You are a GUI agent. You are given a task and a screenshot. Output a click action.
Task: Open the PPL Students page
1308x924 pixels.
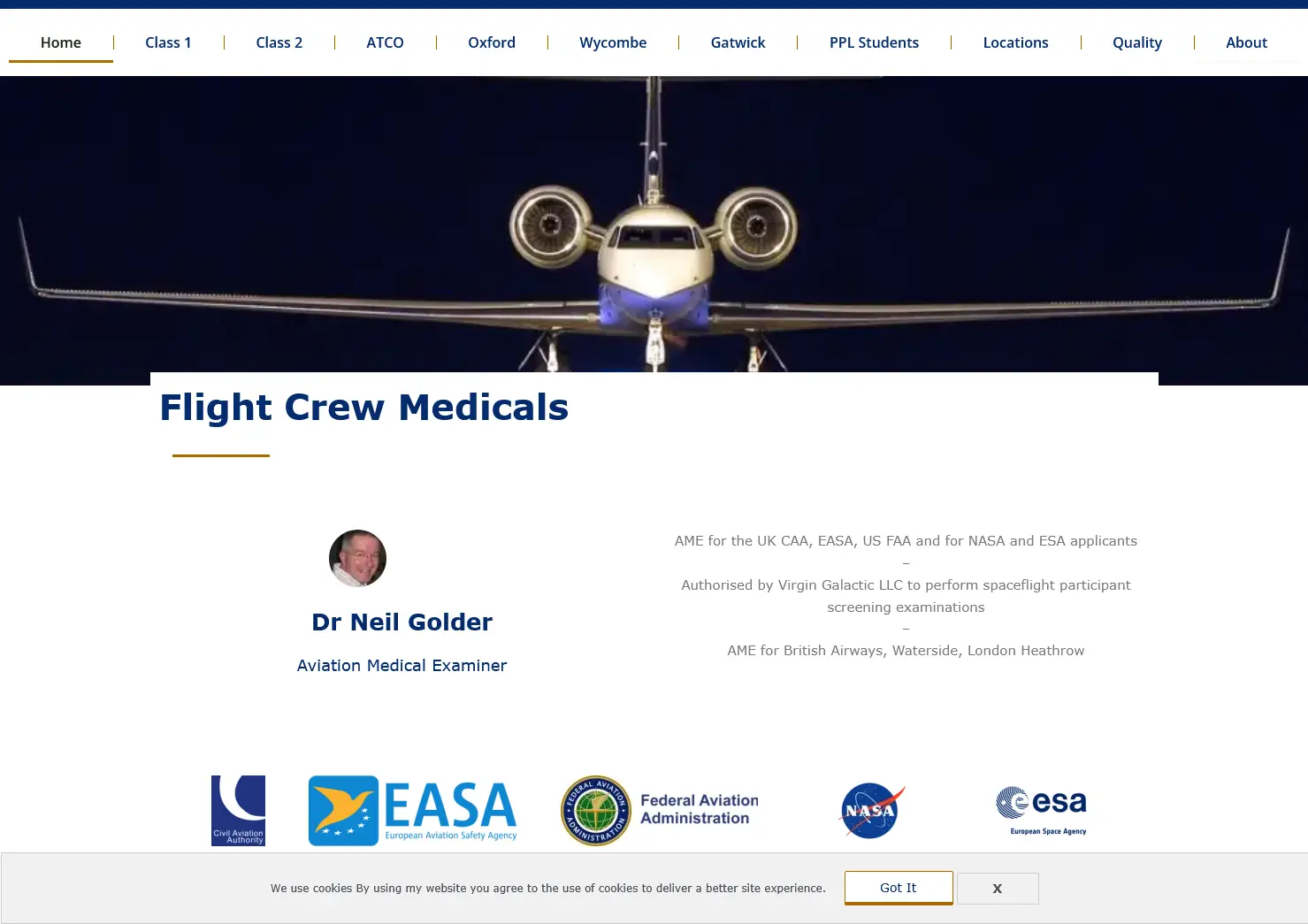[x=874, y=42]
